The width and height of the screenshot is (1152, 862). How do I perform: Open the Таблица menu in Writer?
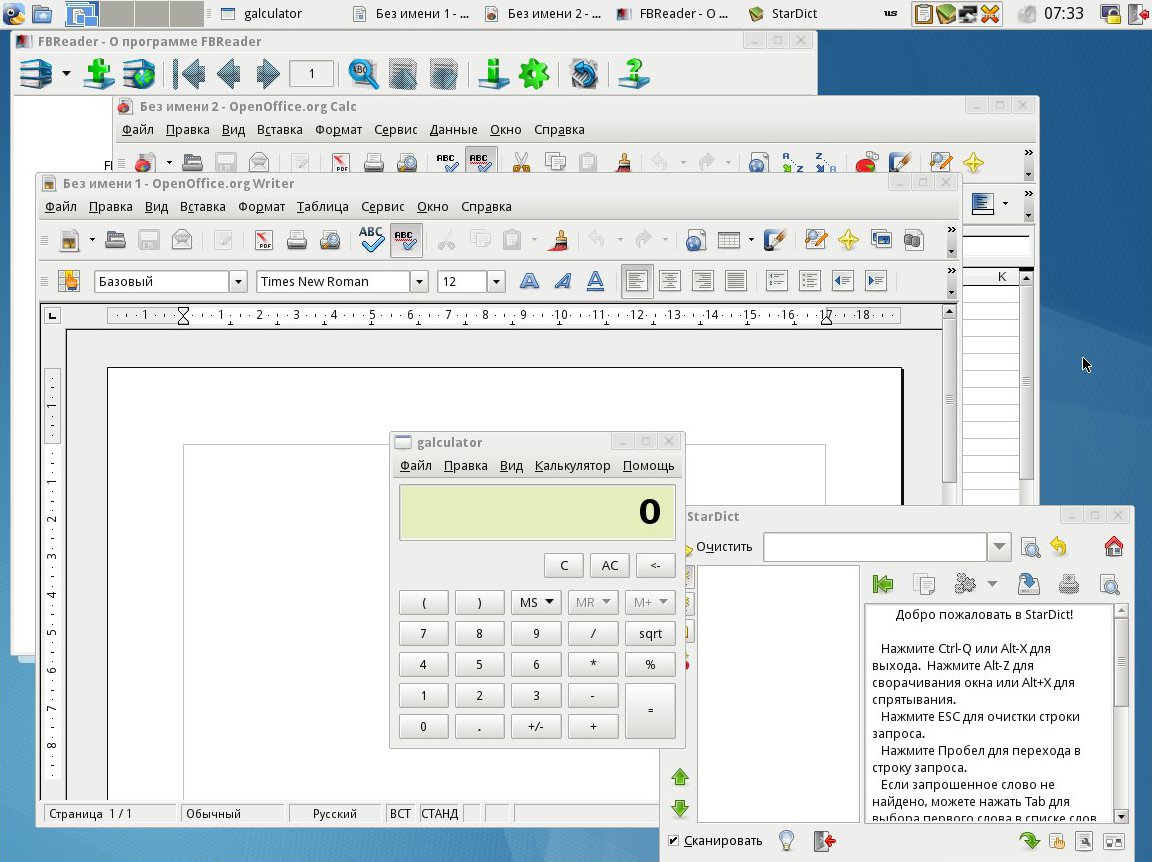322,207
